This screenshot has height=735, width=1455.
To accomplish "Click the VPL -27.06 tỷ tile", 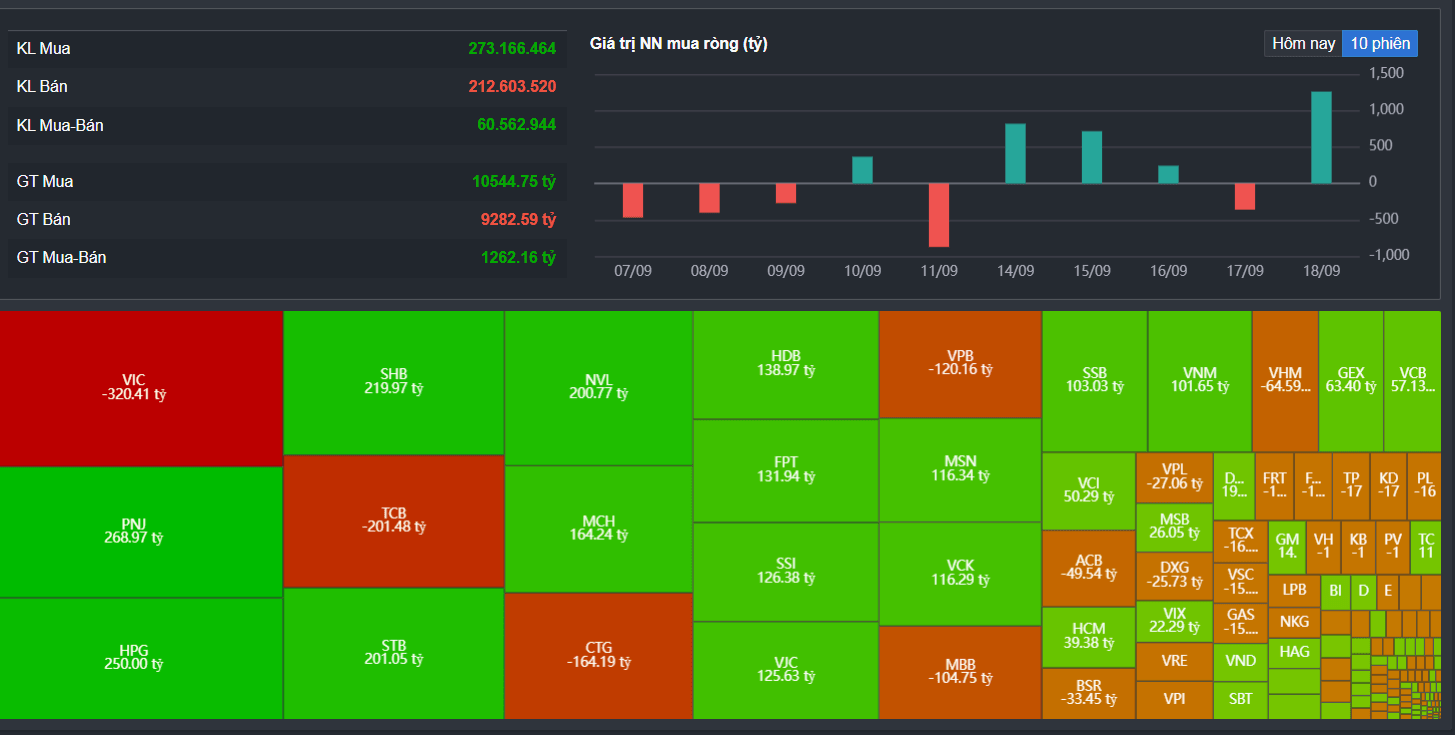I will tap(1174, 478).
